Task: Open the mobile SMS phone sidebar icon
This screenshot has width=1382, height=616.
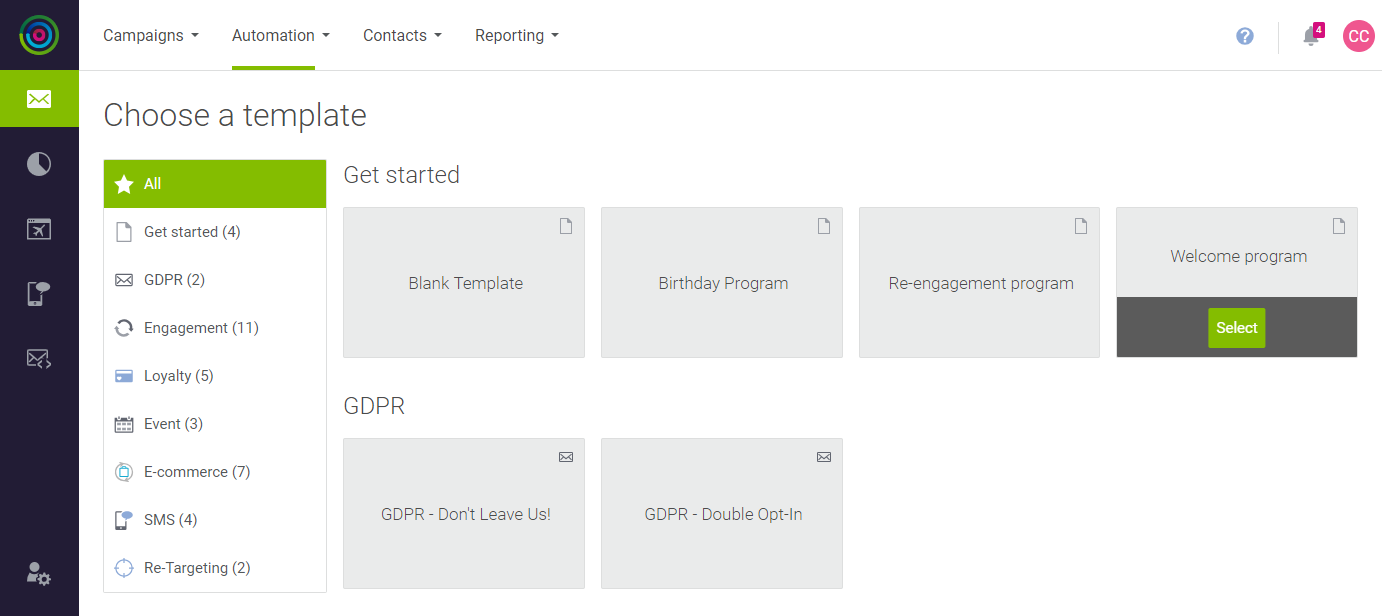Action: click(39, 293)
